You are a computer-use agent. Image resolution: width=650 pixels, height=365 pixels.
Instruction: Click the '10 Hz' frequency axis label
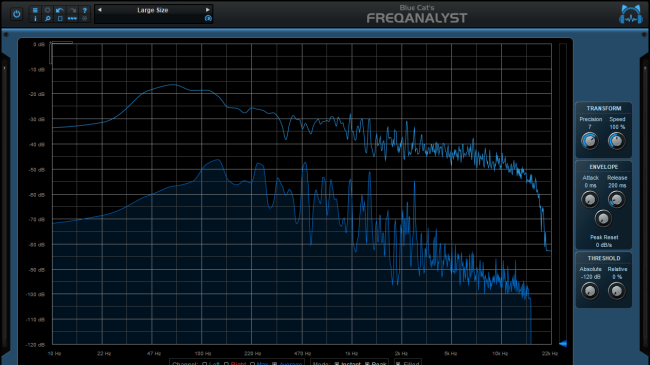pos(54,353)
